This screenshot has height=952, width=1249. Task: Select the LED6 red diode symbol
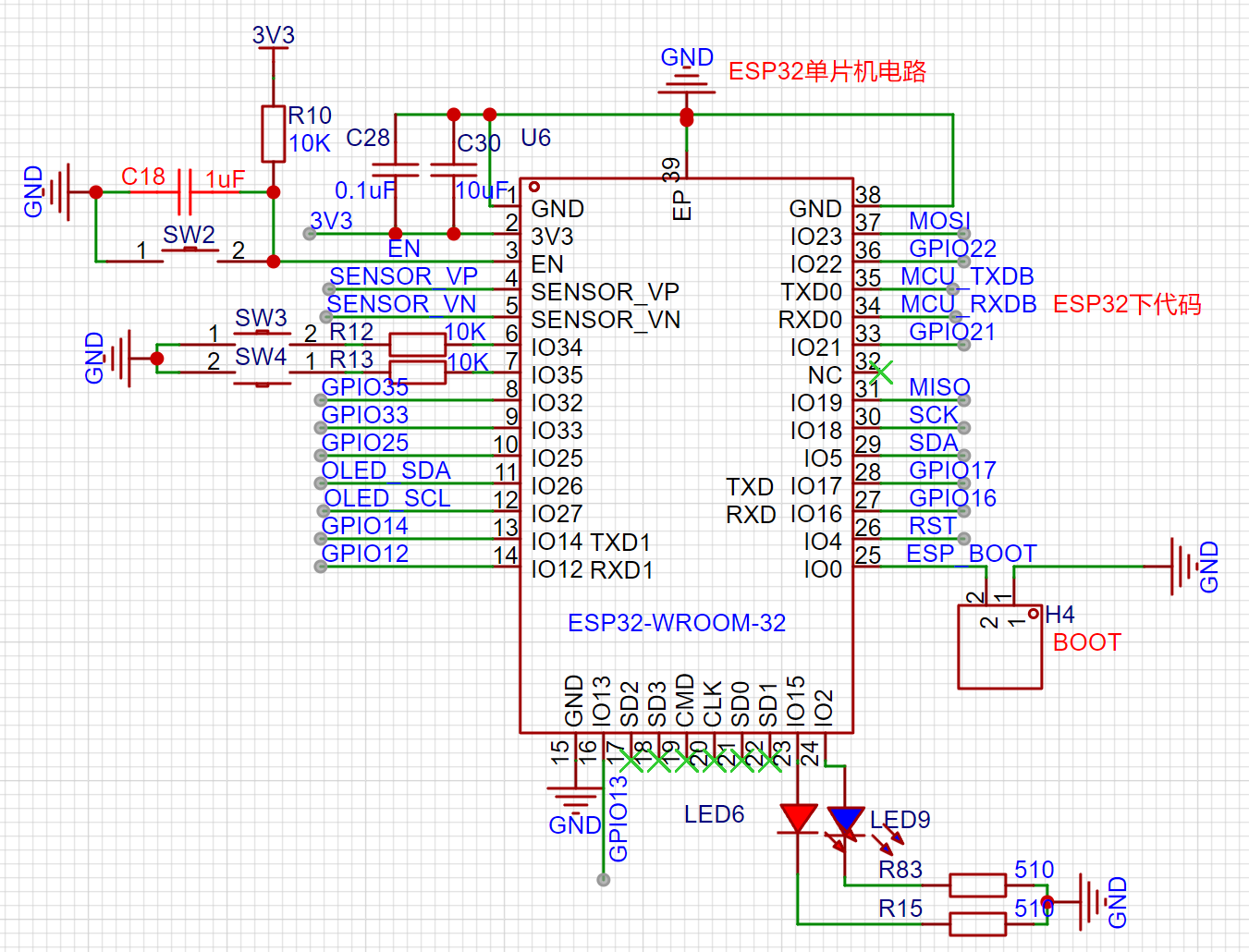[798, 819]
